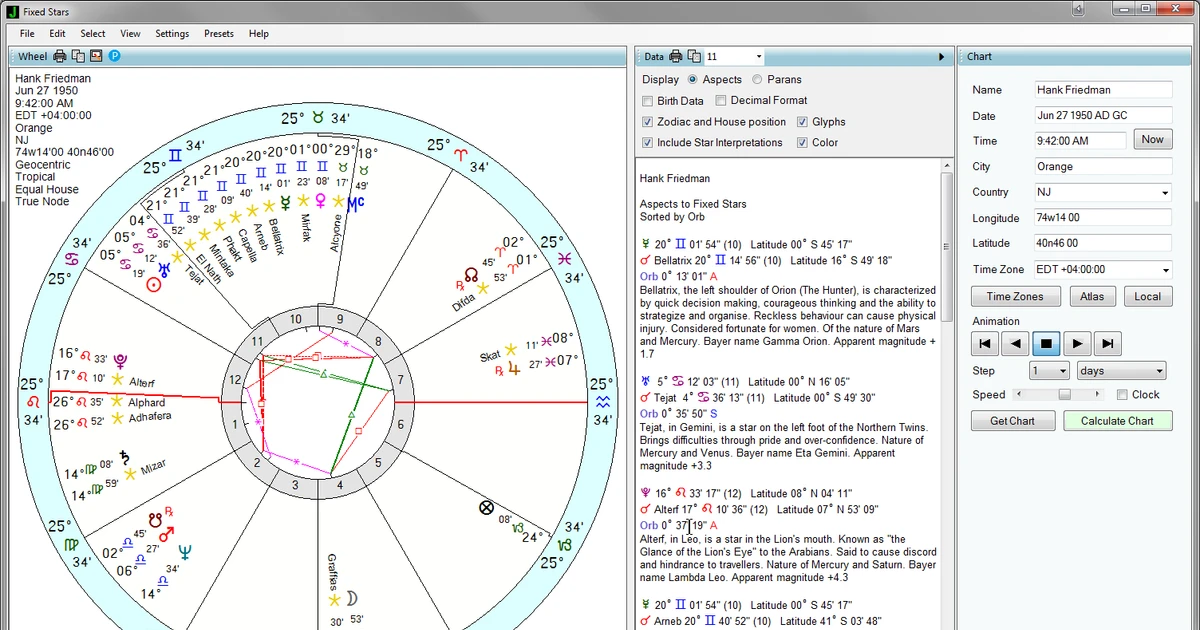This screenshot has width=1200, height=630.
Task: Open the Help menu
Action: (259, 33)
